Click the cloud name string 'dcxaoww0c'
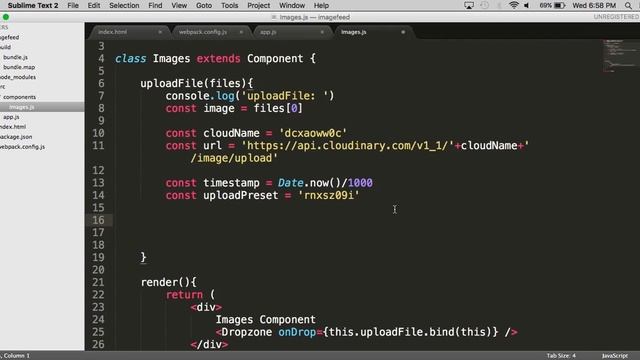 click(313, 133)
